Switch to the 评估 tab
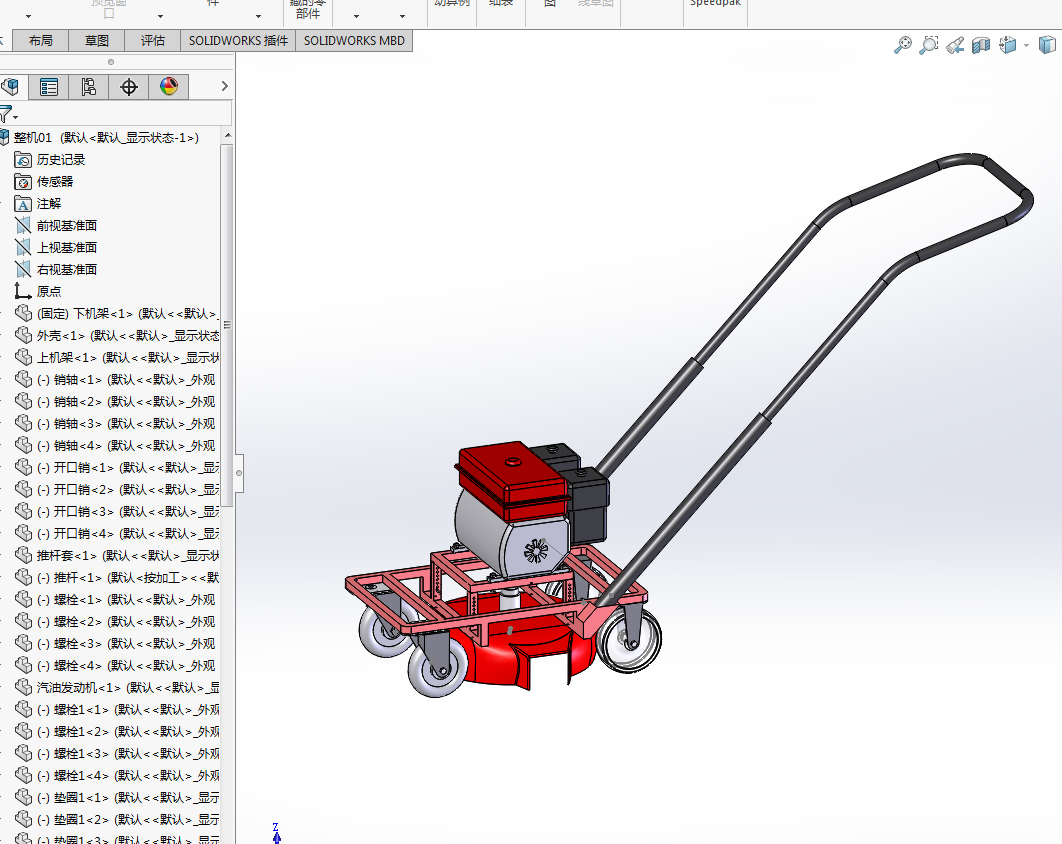Viewport: 1062px width, 844px height. point(152,41)
